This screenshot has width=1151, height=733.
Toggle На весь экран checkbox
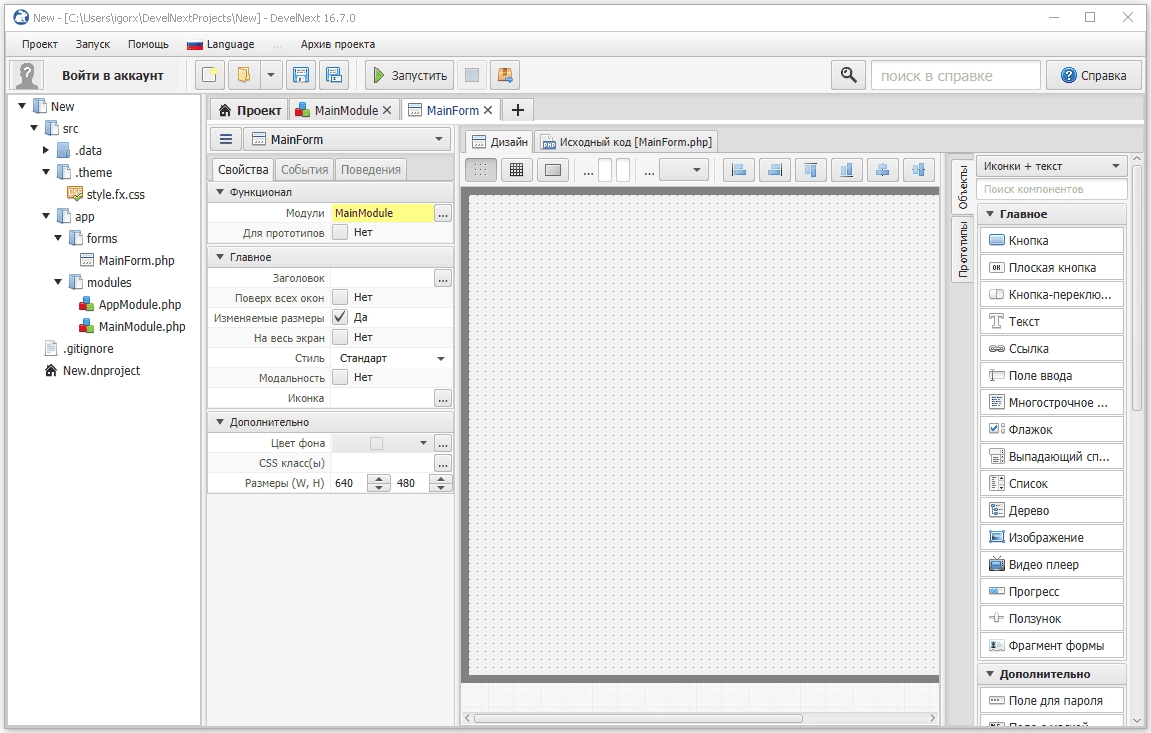(x=340, y=337)
